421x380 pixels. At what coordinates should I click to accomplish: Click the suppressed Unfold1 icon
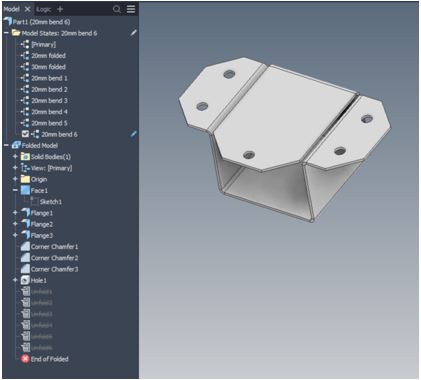point(25,292)
